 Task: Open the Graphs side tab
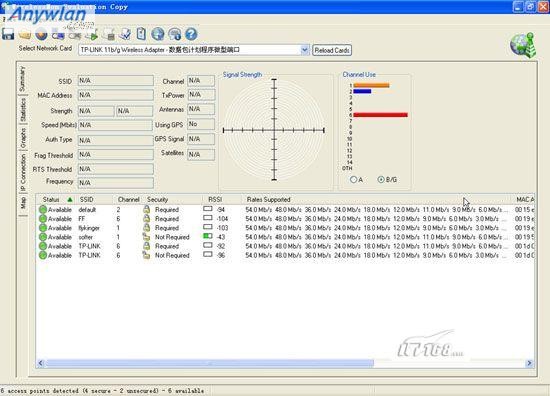[x=23, y=137]
